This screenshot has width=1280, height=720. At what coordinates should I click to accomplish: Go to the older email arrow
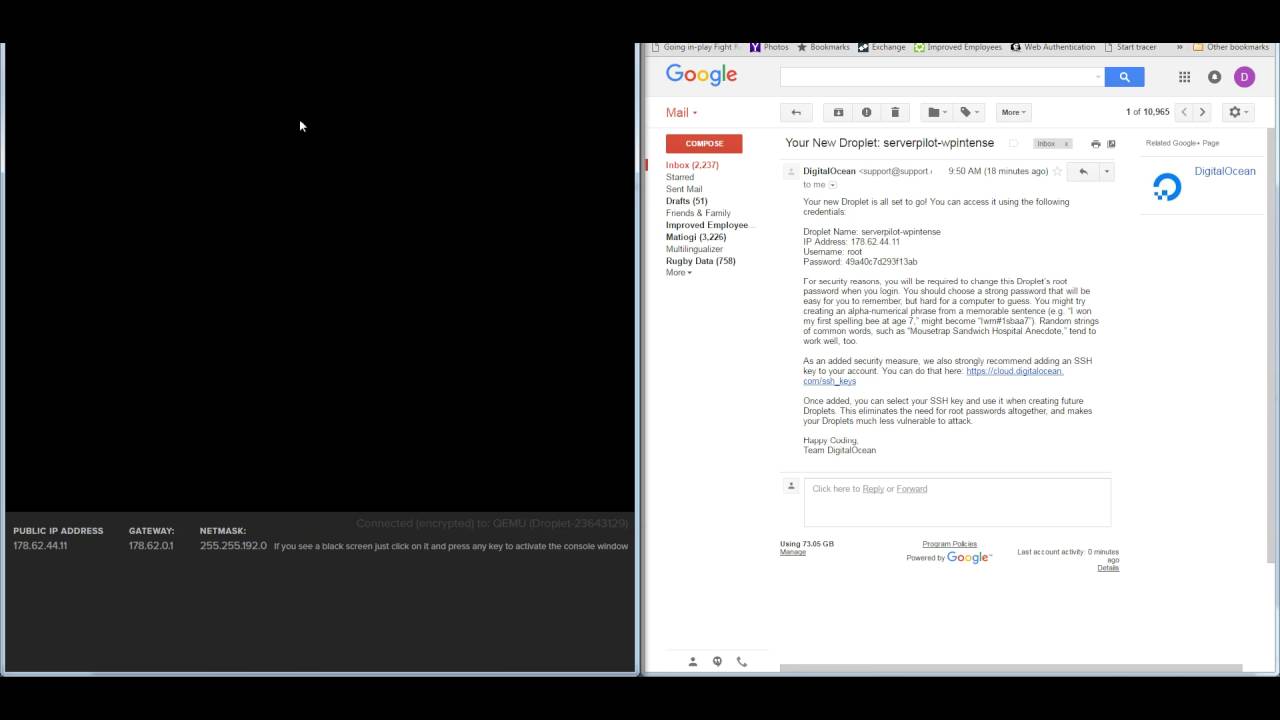point(1202,112)
